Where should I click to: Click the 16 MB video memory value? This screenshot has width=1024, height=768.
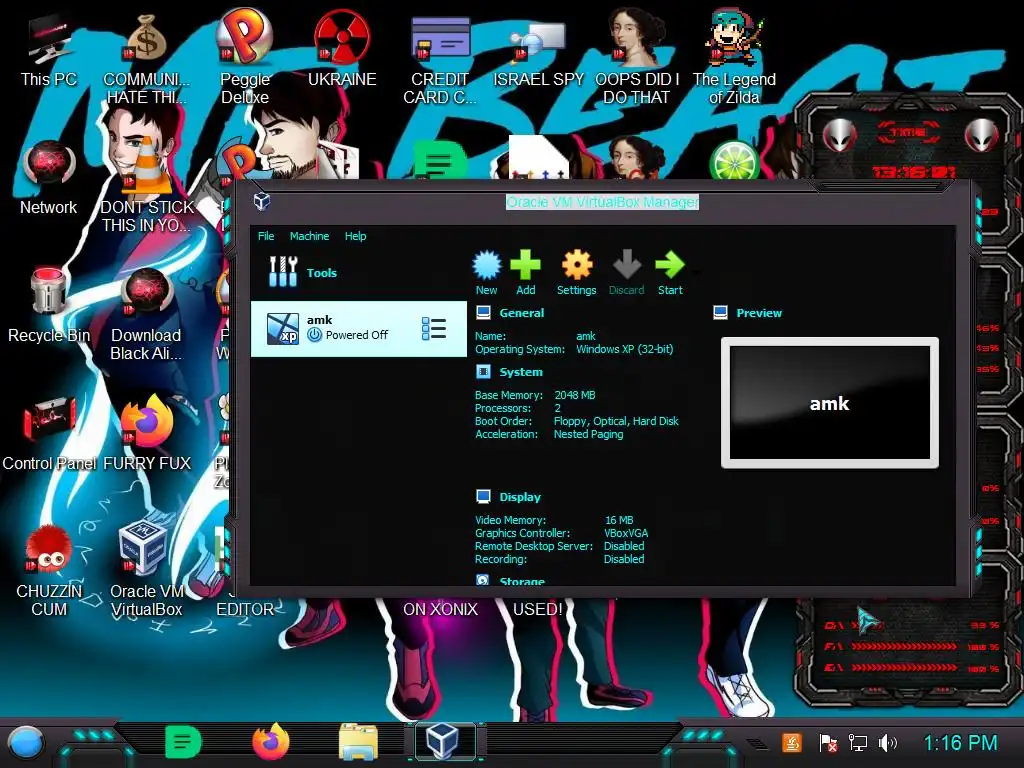[619, 520]
